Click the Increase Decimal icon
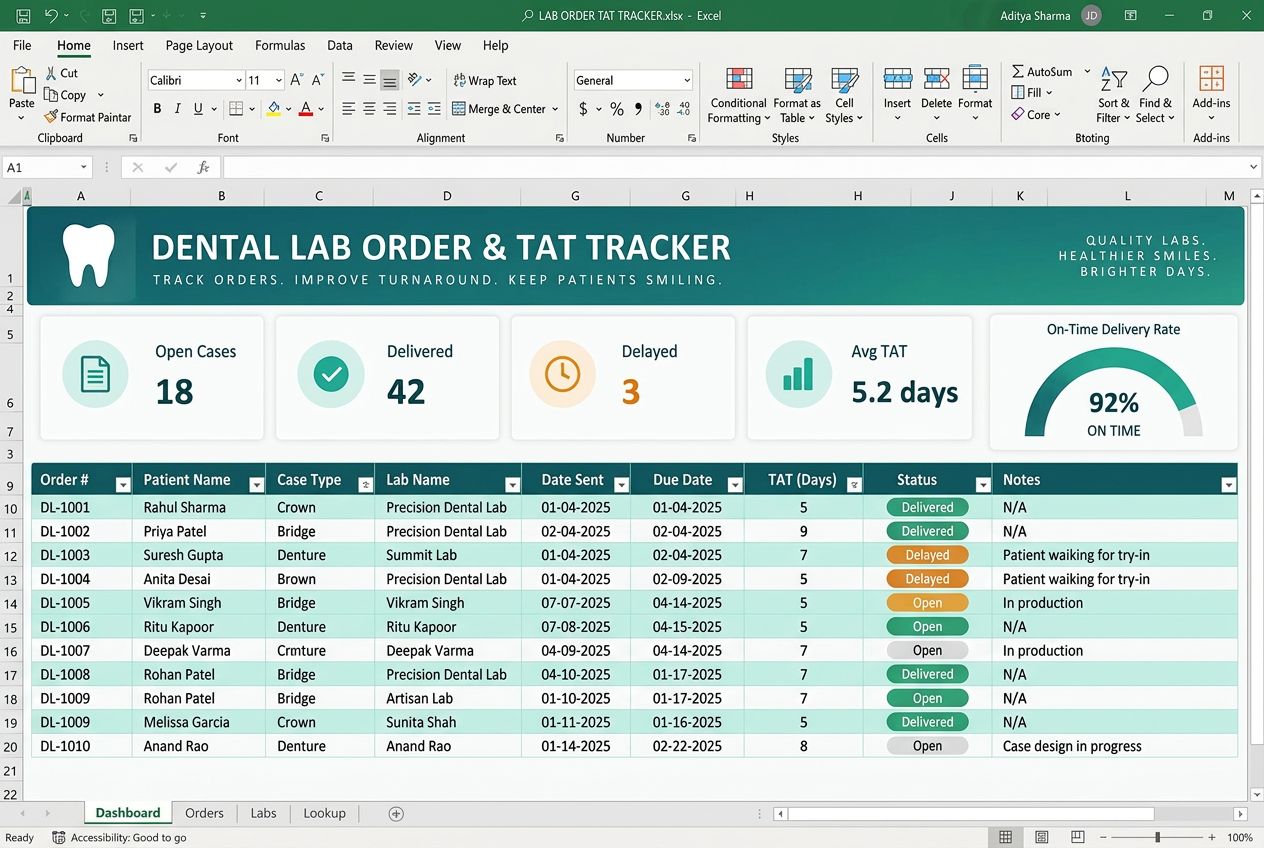Viewport: 1264px width, 848px height. (x=662, y=109)
